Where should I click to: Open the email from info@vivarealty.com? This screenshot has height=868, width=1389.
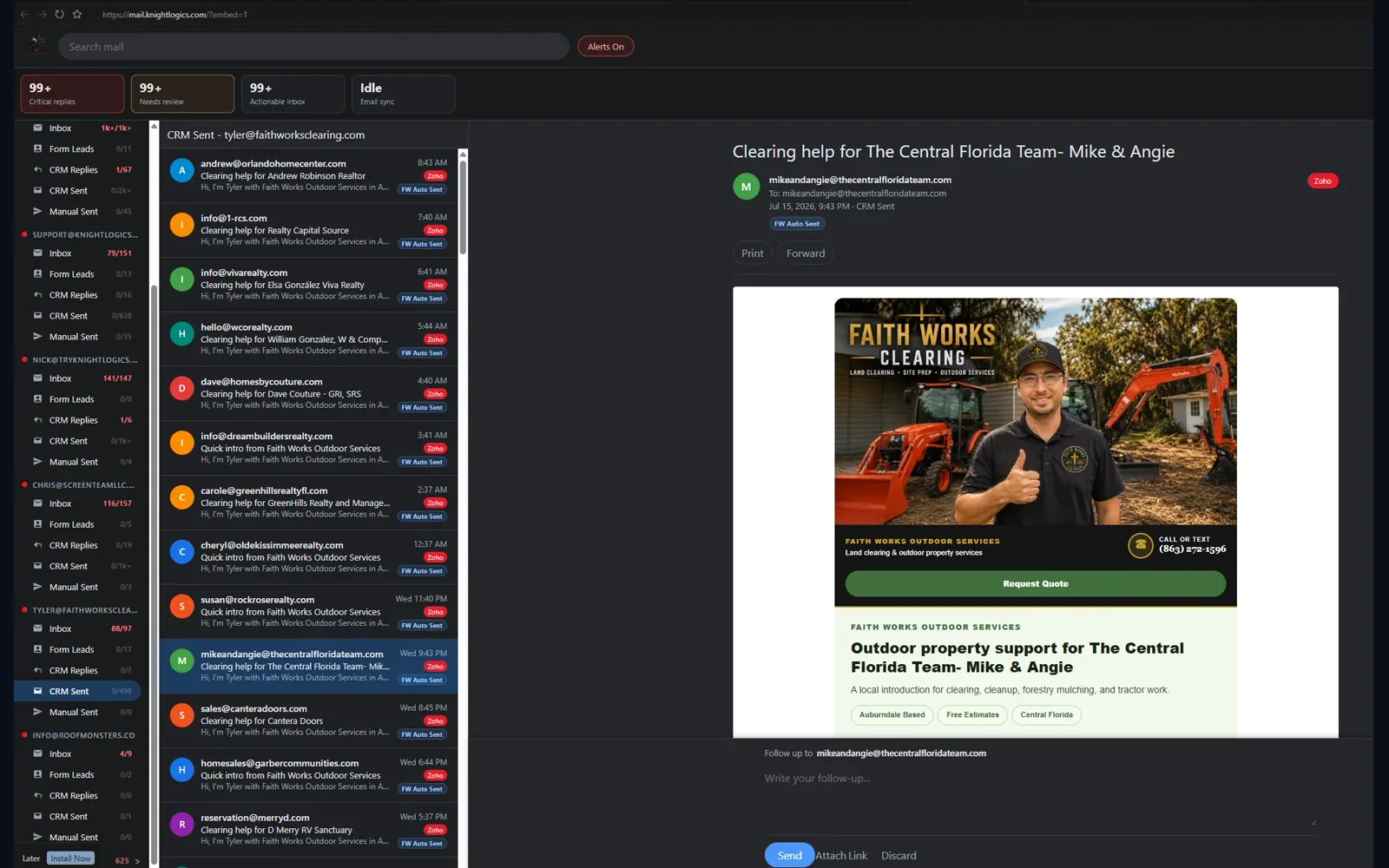(308, 285)
